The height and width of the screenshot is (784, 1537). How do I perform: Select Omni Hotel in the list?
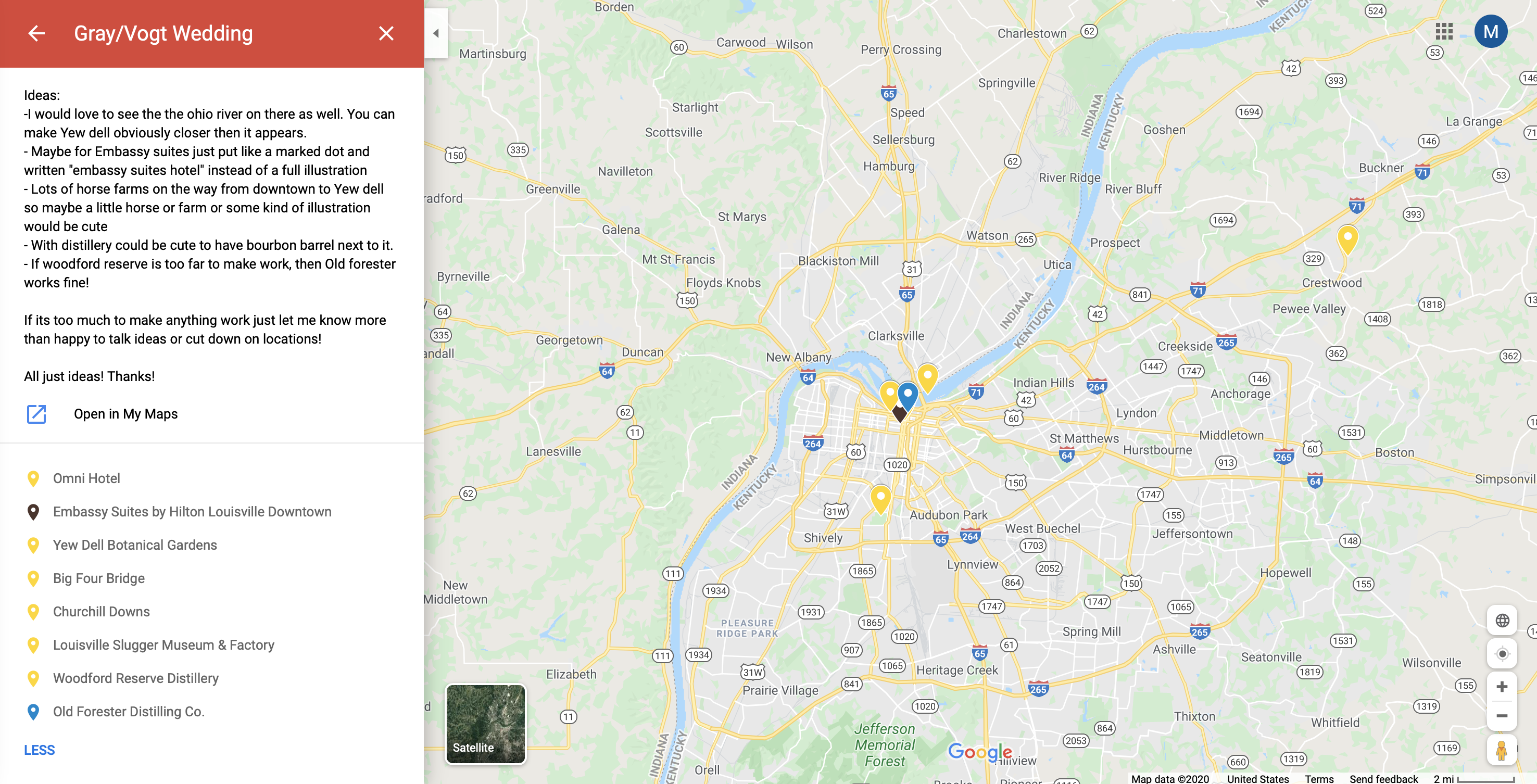pyautogui.click(x=86, y=478)
